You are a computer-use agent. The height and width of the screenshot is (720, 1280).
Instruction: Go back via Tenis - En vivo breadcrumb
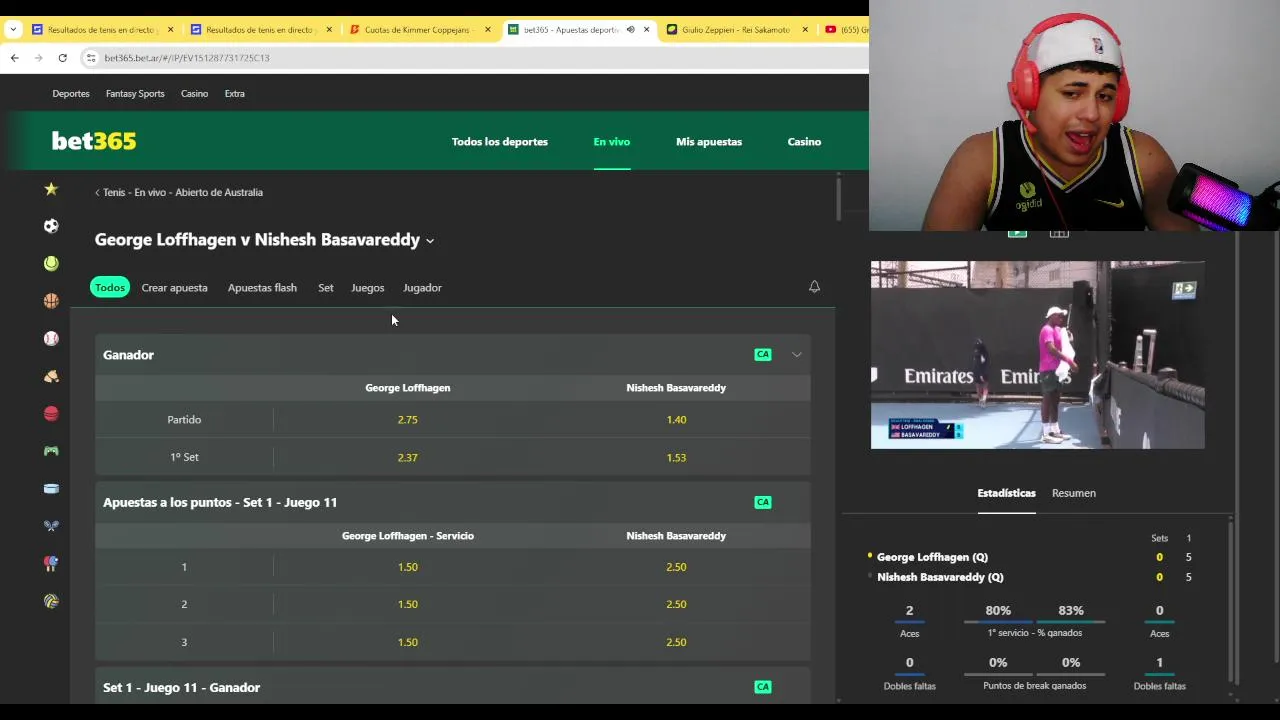click(x=179, y=192)
